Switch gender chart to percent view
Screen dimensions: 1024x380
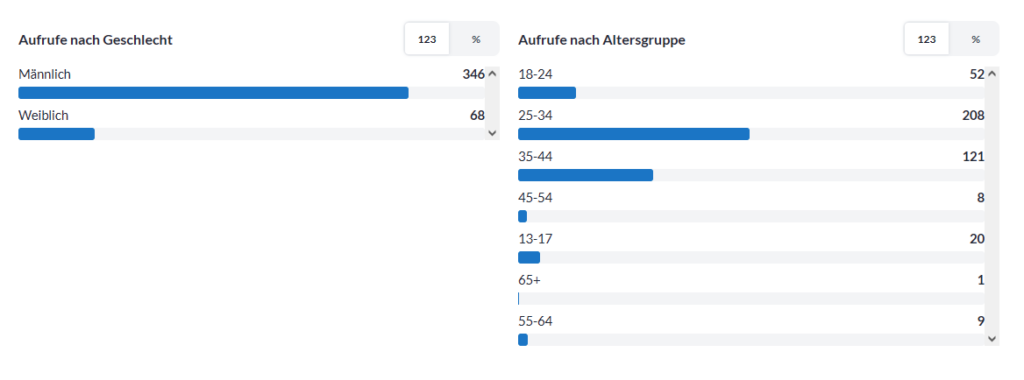pyautogui.click(x=475, y=39)
